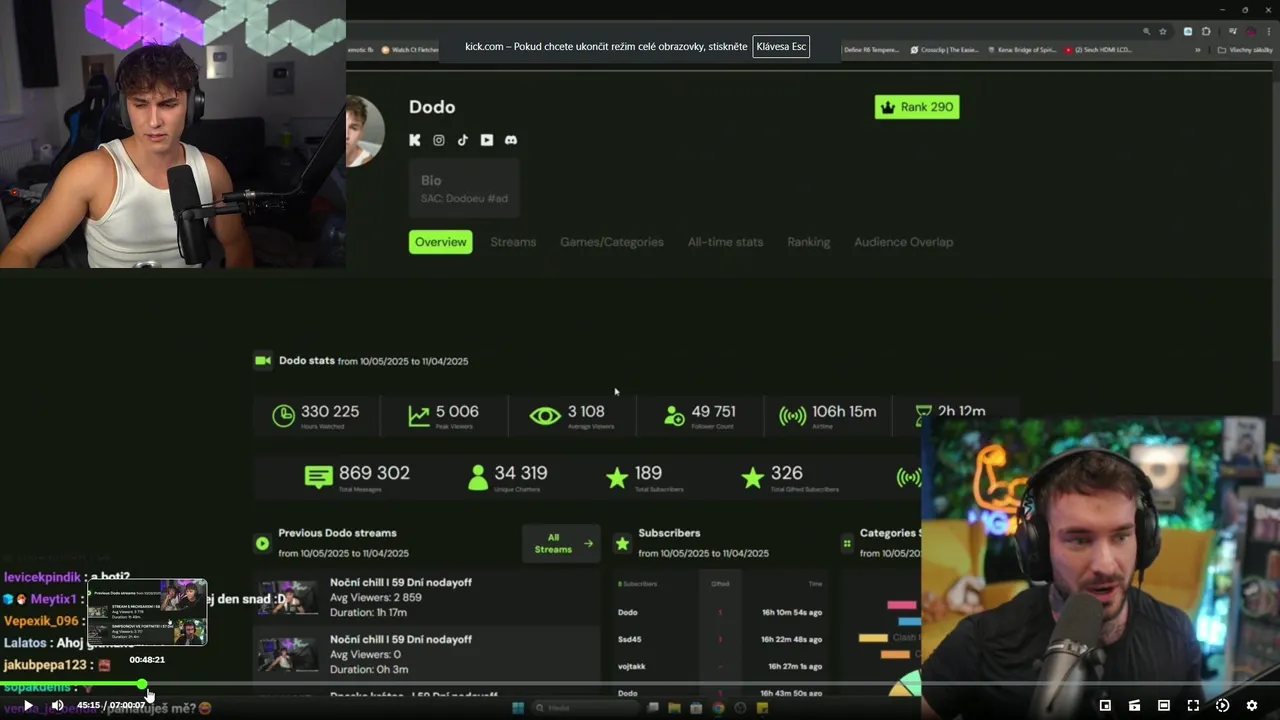Click the progress bar scrubber handle
This screenshot has width=1280, height=720.
point(142,684)
